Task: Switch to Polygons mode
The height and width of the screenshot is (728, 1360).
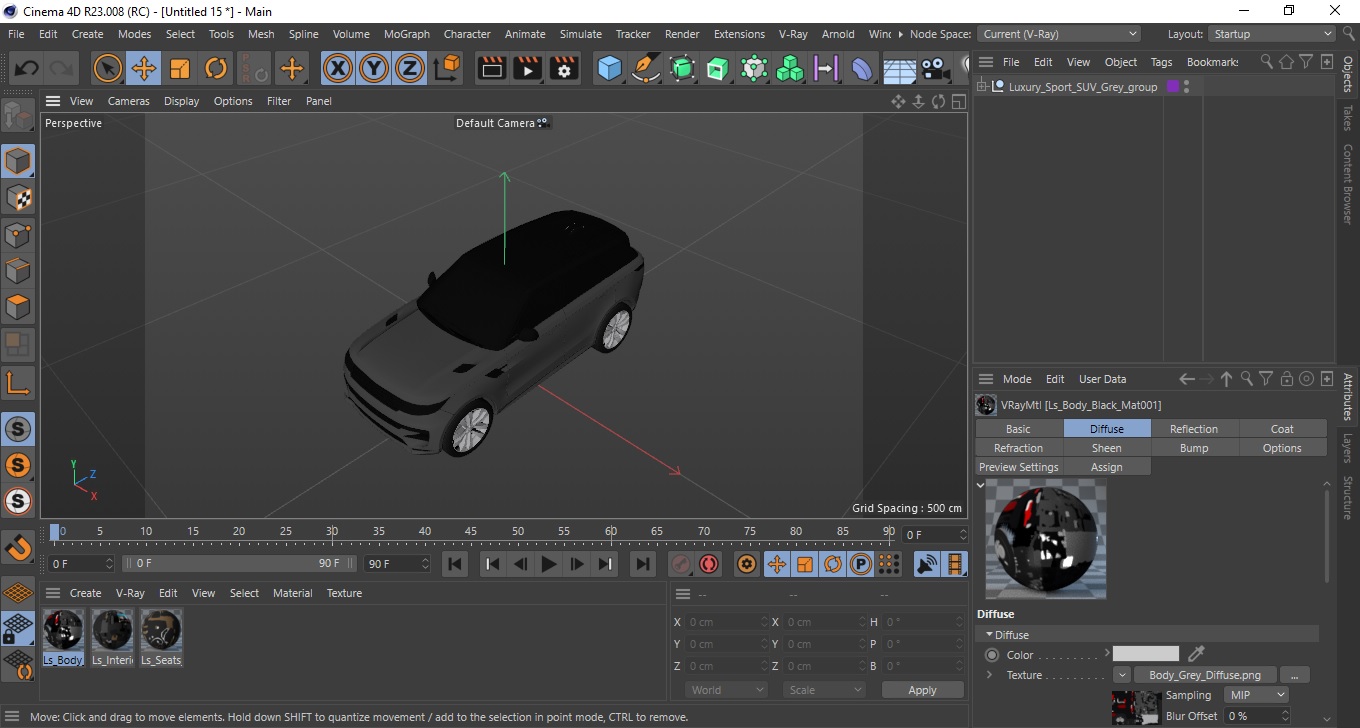Action: pyautogui.click(x=18, y=307)
